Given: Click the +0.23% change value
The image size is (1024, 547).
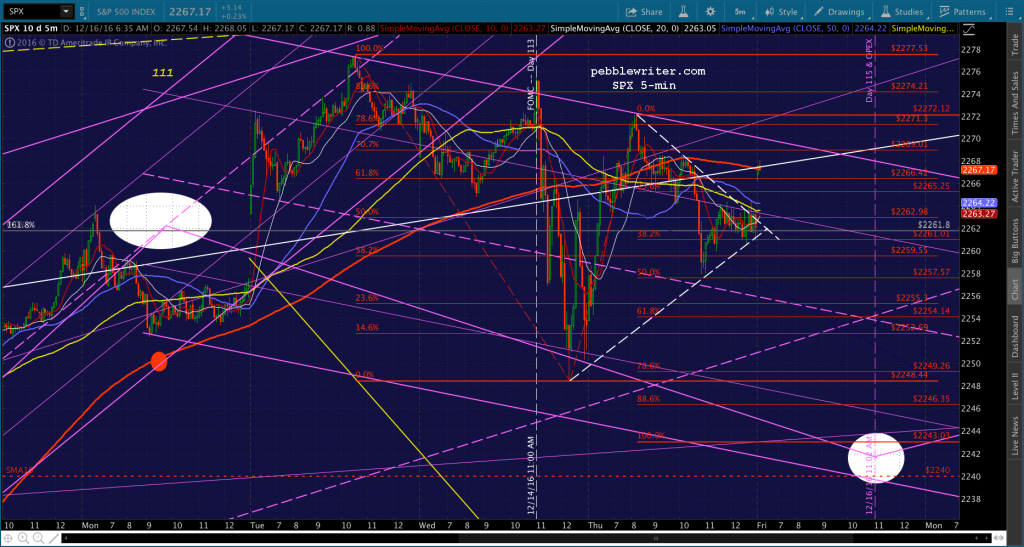Looking at the screenshot, I should click(x=235, y=16).
